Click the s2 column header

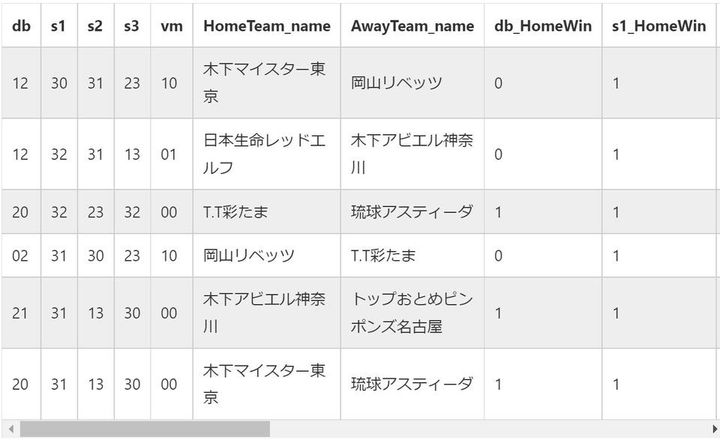click(x=95, y=27)
